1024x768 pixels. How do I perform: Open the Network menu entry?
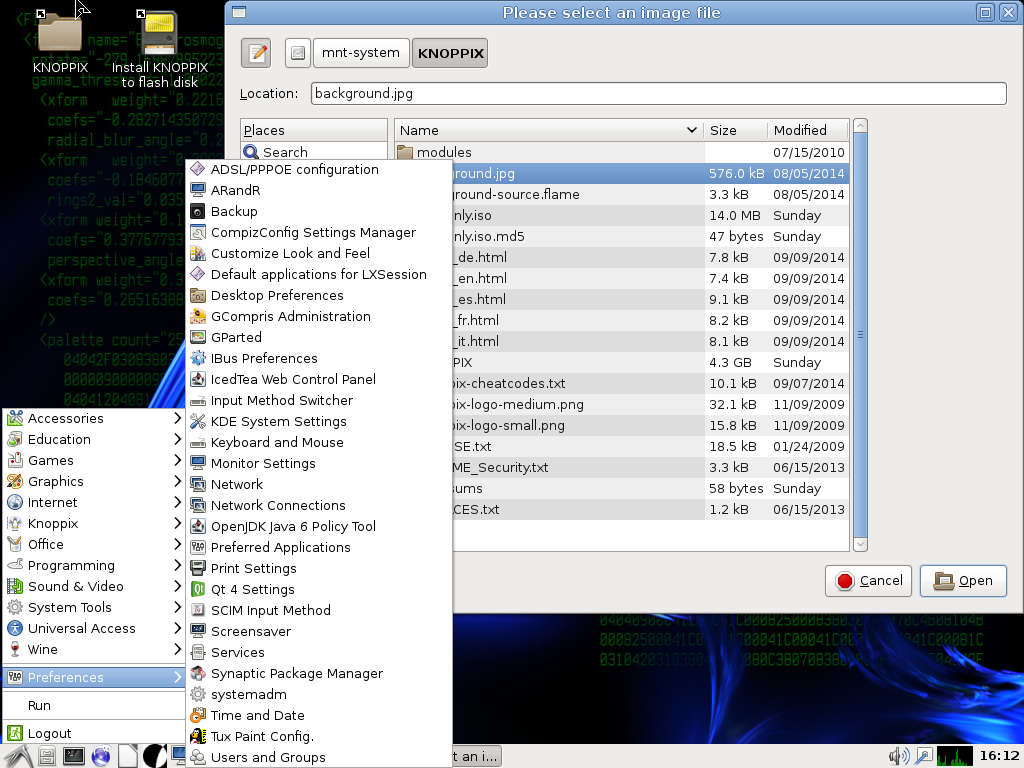[319, 484]
